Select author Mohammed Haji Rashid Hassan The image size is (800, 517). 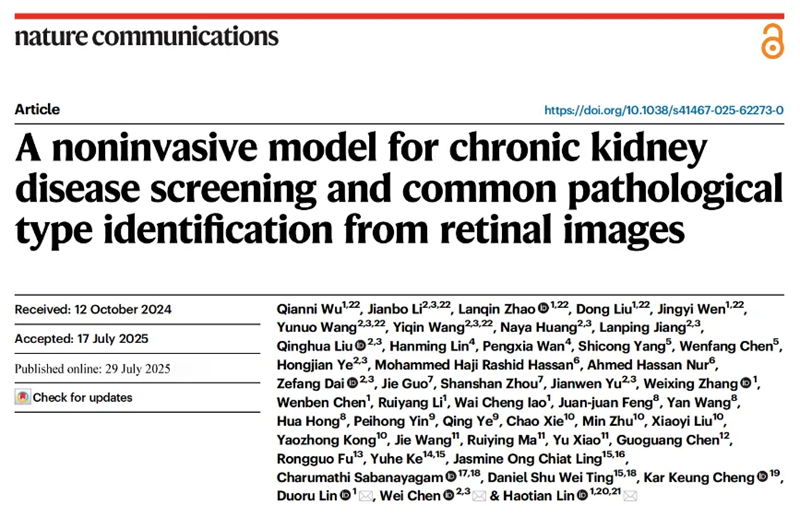coord(474,365)
